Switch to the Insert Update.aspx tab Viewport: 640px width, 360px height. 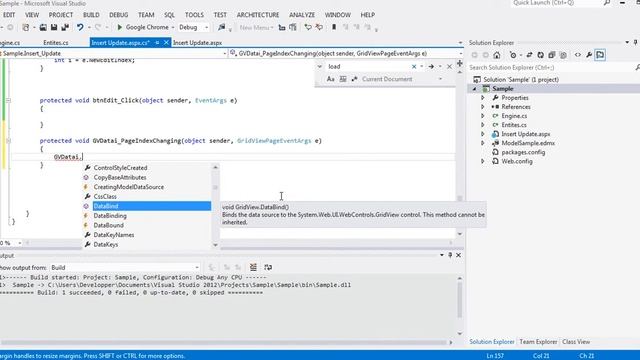[x=197, y=42]
